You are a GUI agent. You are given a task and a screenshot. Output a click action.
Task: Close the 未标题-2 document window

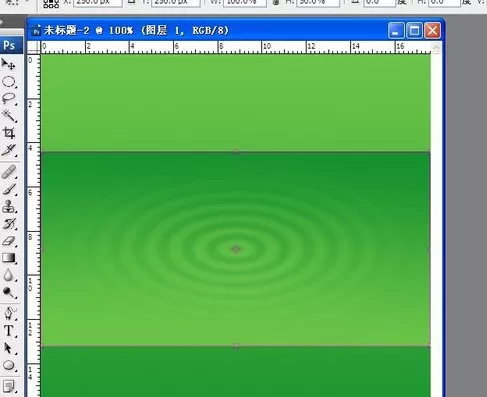click(x=432, y=31)
